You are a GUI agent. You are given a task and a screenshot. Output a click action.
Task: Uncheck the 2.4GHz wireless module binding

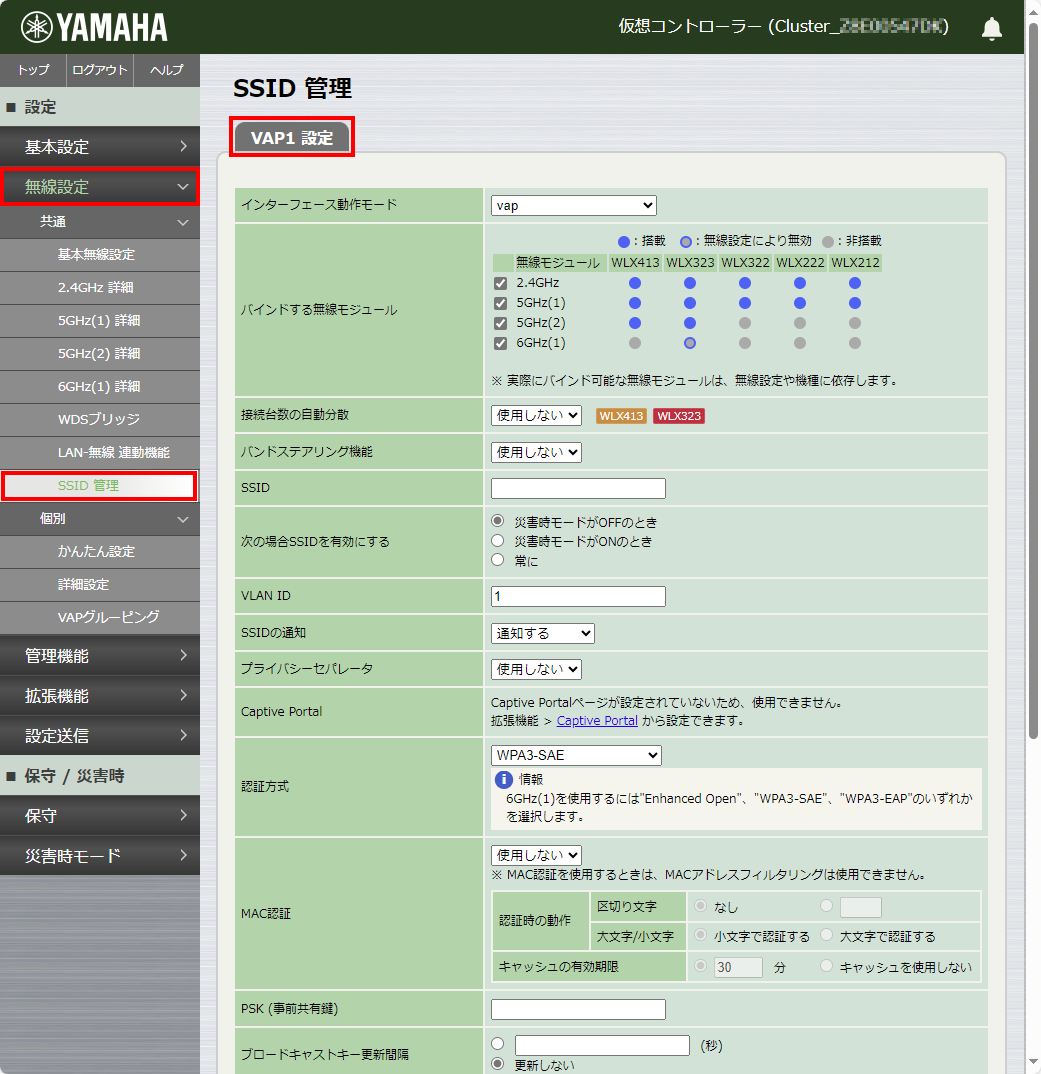pos(498,282)
